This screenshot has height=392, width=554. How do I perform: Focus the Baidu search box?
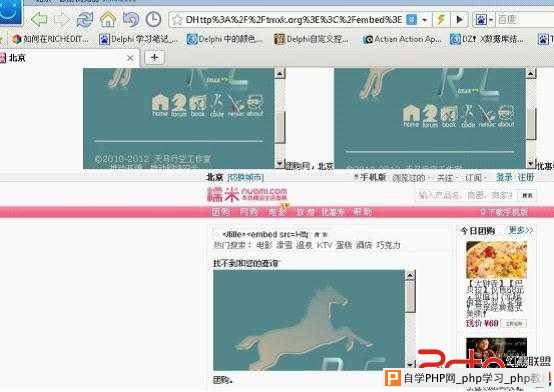[525, 20]
